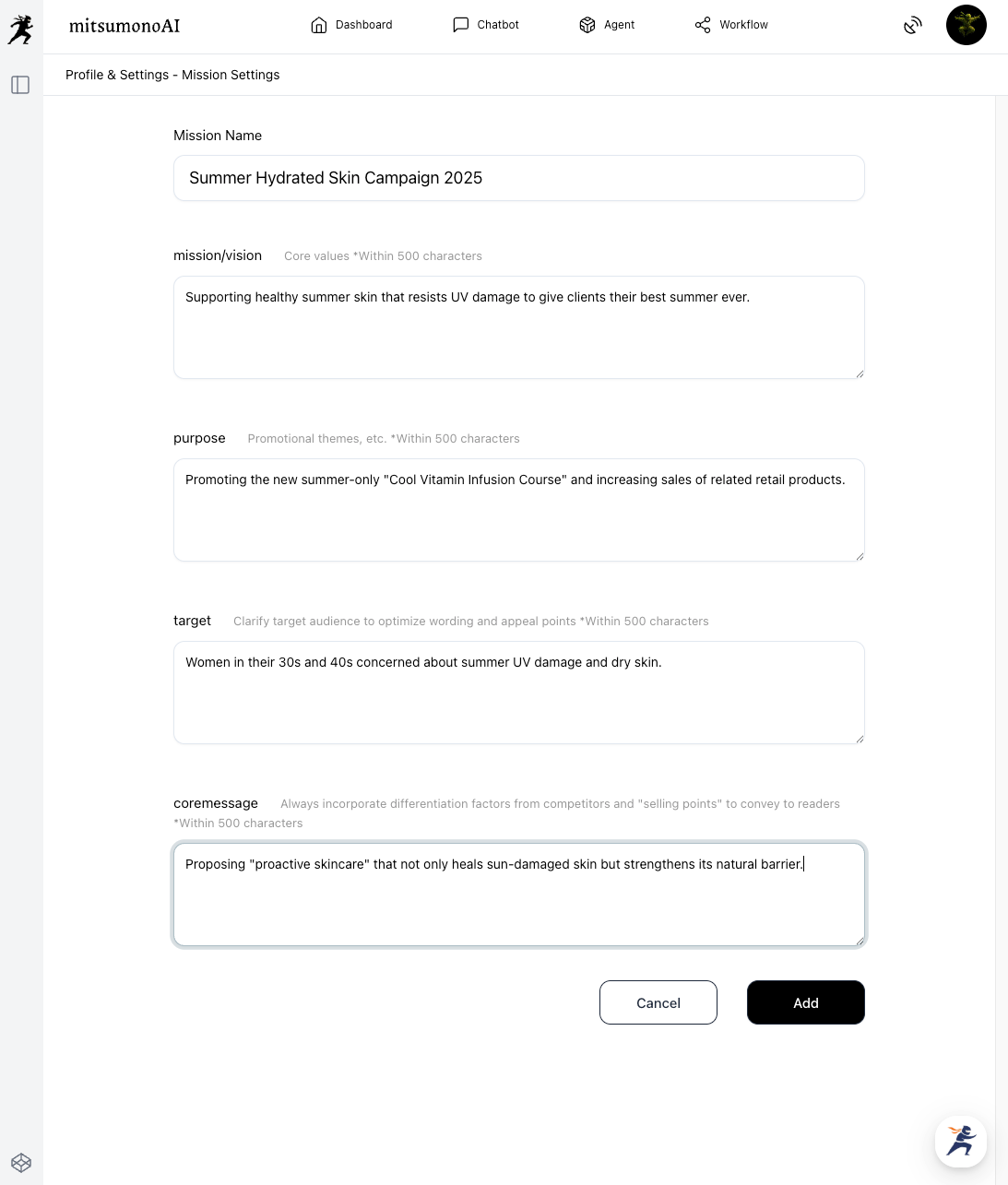Toggle the sidebar panel icon
The width and height of the screenshot is (1008, 1185).
(x=20, y=85)
